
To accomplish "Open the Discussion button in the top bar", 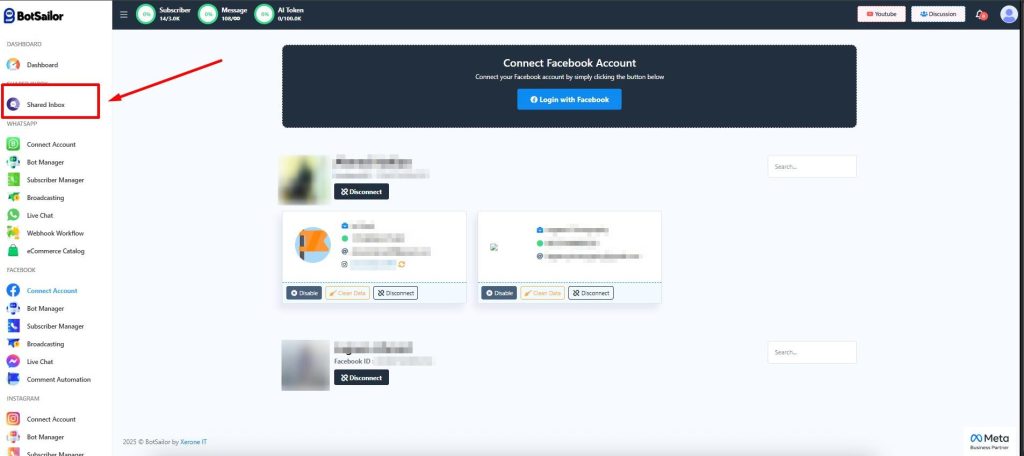I will 938,14.
